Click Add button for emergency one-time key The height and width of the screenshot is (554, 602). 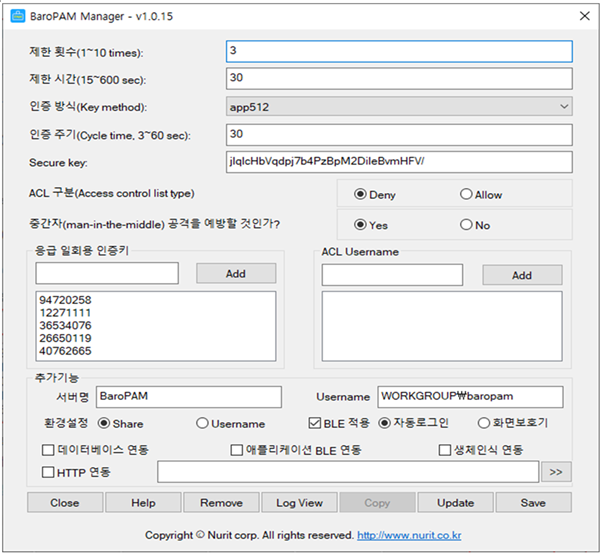(x=236, y=273)
